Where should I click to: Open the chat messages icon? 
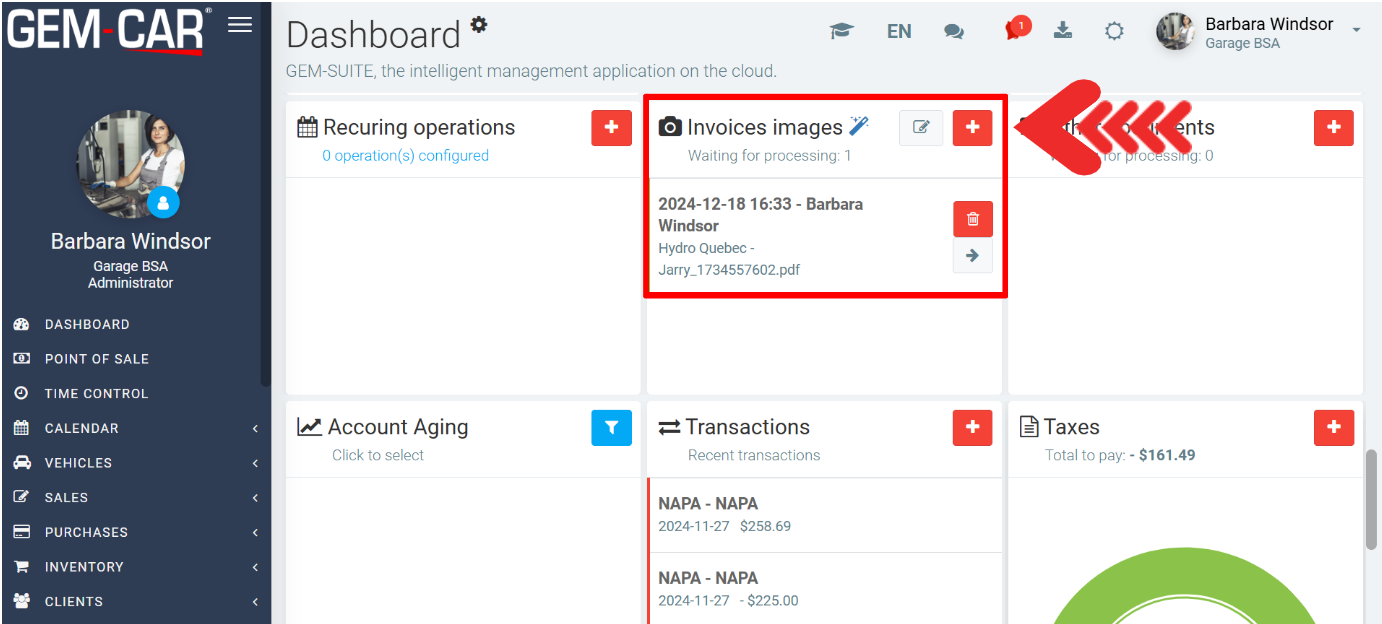(954, 32)
